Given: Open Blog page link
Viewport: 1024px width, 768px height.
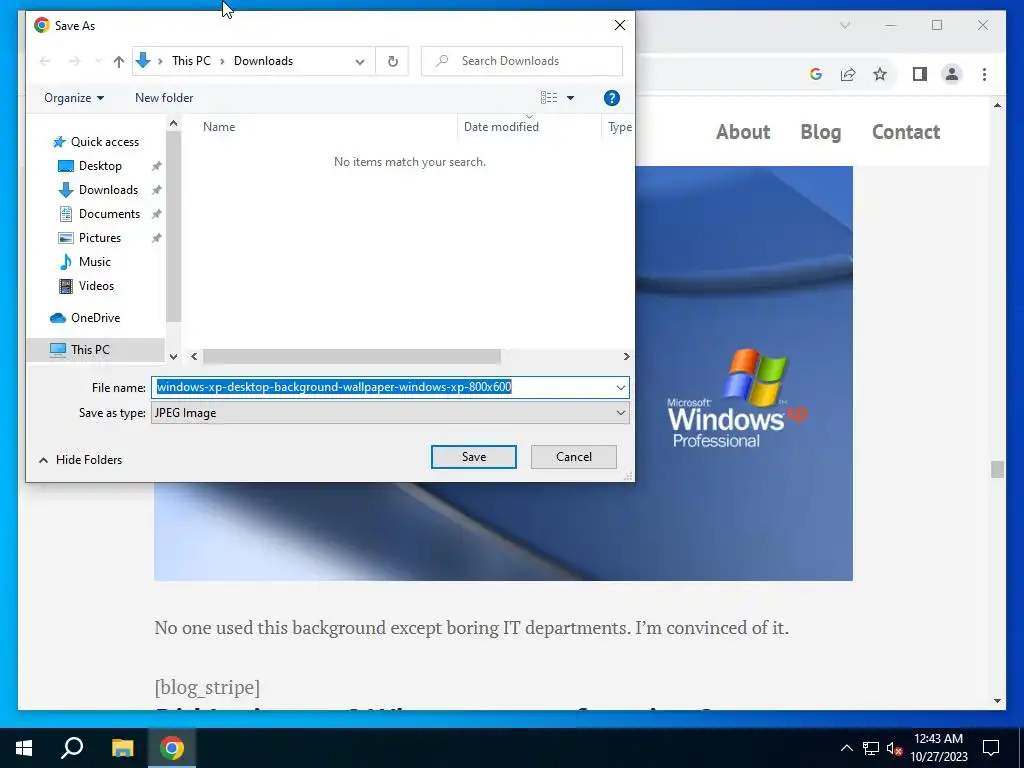Looking at the screenshot, I should coord(820,132).
